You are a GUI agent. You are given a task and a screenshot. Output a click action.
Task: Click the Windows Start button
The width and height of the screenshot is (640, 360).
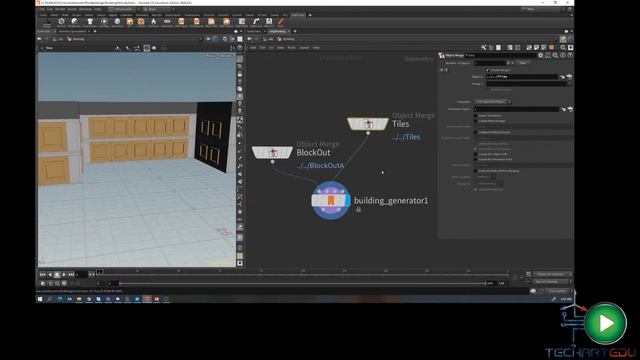tap(40, 299)
